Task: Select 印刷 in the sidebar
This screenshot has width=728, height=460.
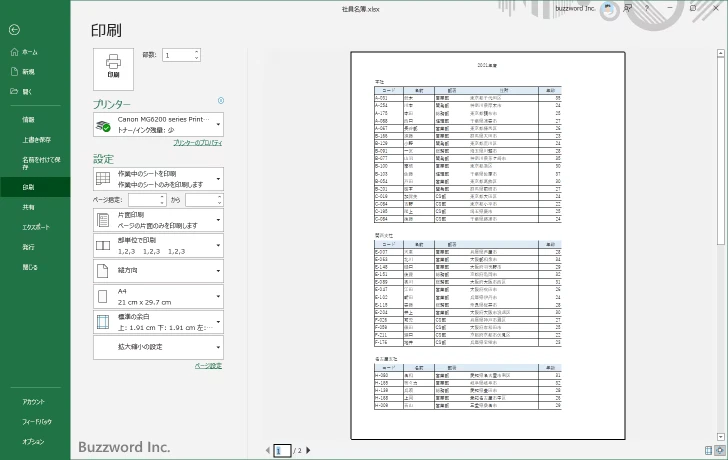Action: [x=35, y=187]
